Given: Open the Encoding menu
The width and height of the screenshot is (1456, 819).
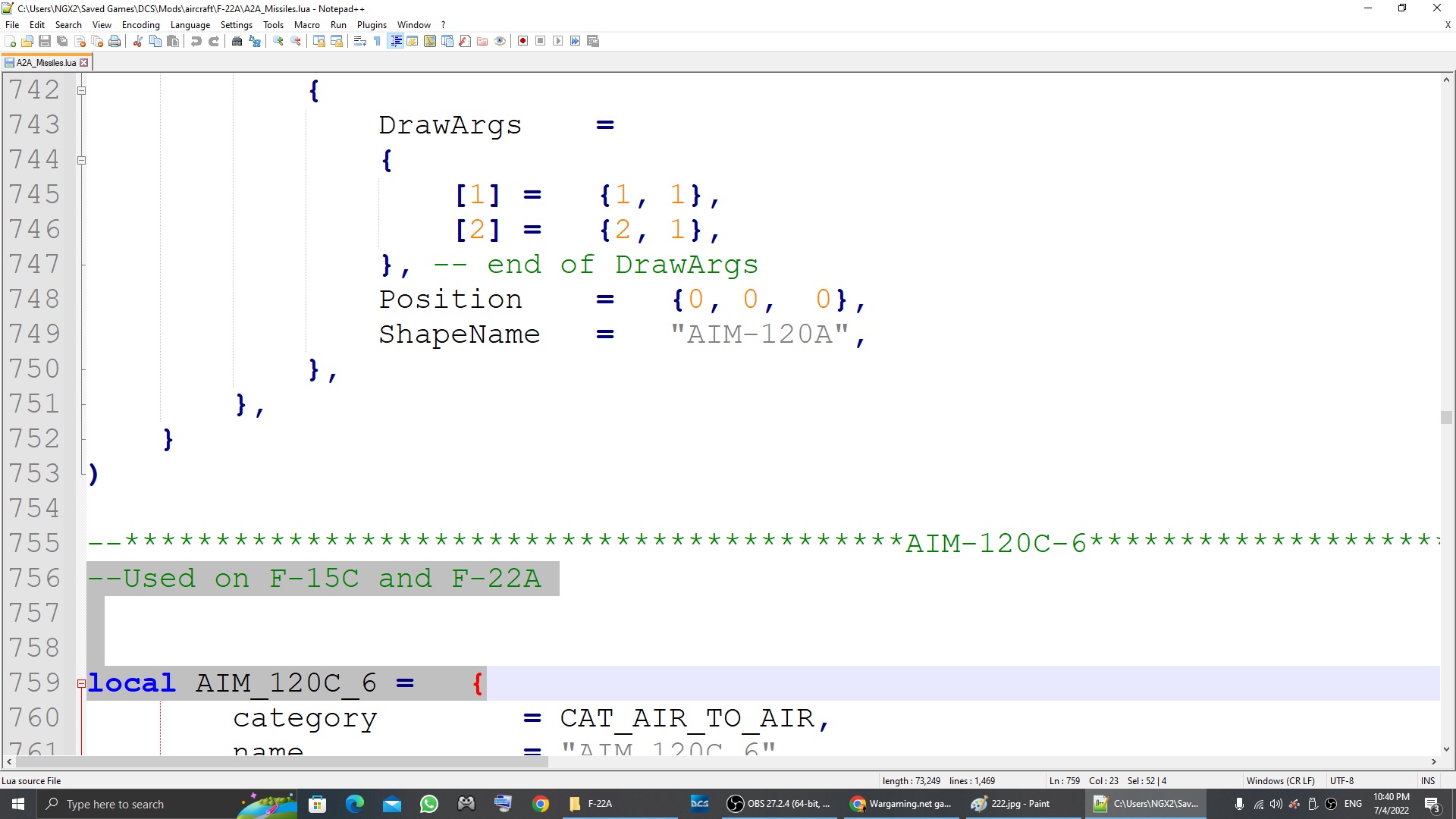Looking at the screenshot, I should 140,25.
